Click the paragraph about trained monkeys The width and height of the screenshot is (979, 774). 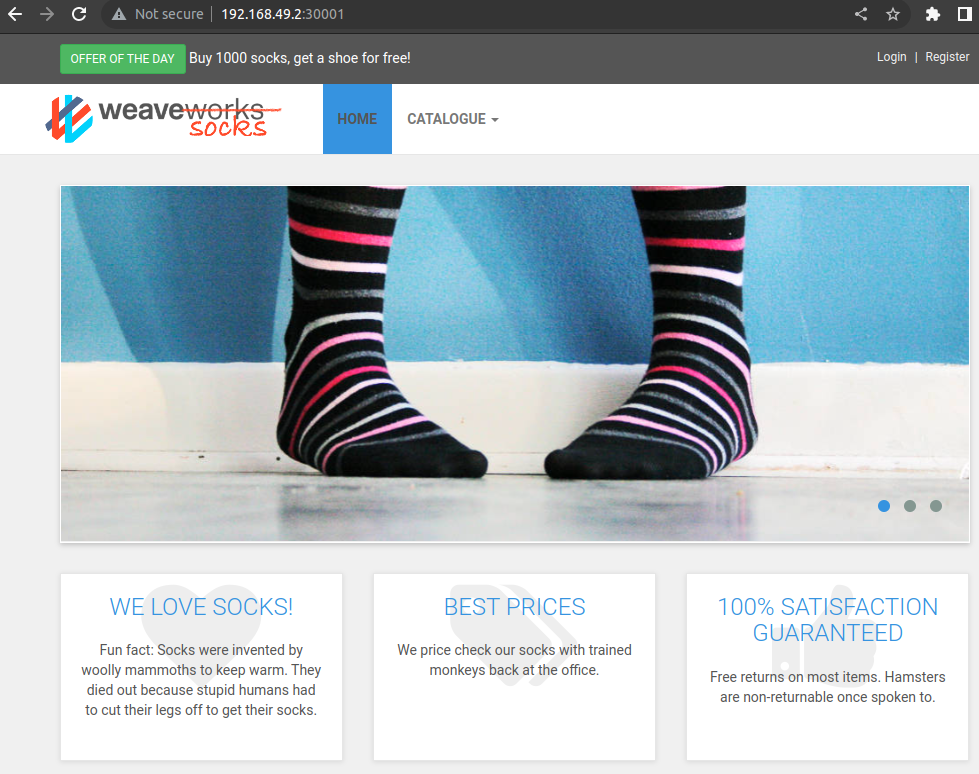point(514,660)
